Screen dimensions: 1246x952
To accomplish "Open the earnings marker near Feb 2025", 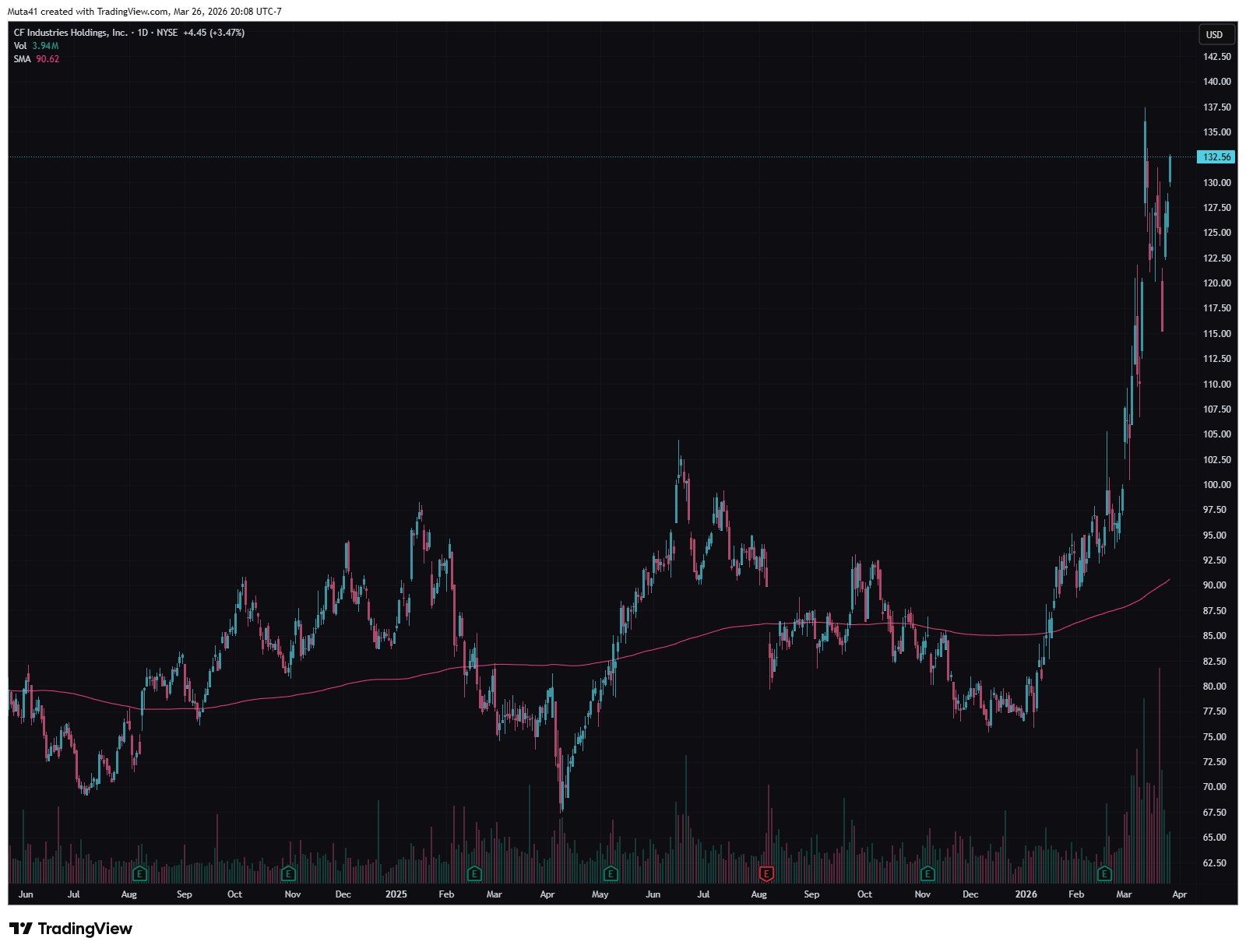I will pyautogui.click(x=473, y=873).
